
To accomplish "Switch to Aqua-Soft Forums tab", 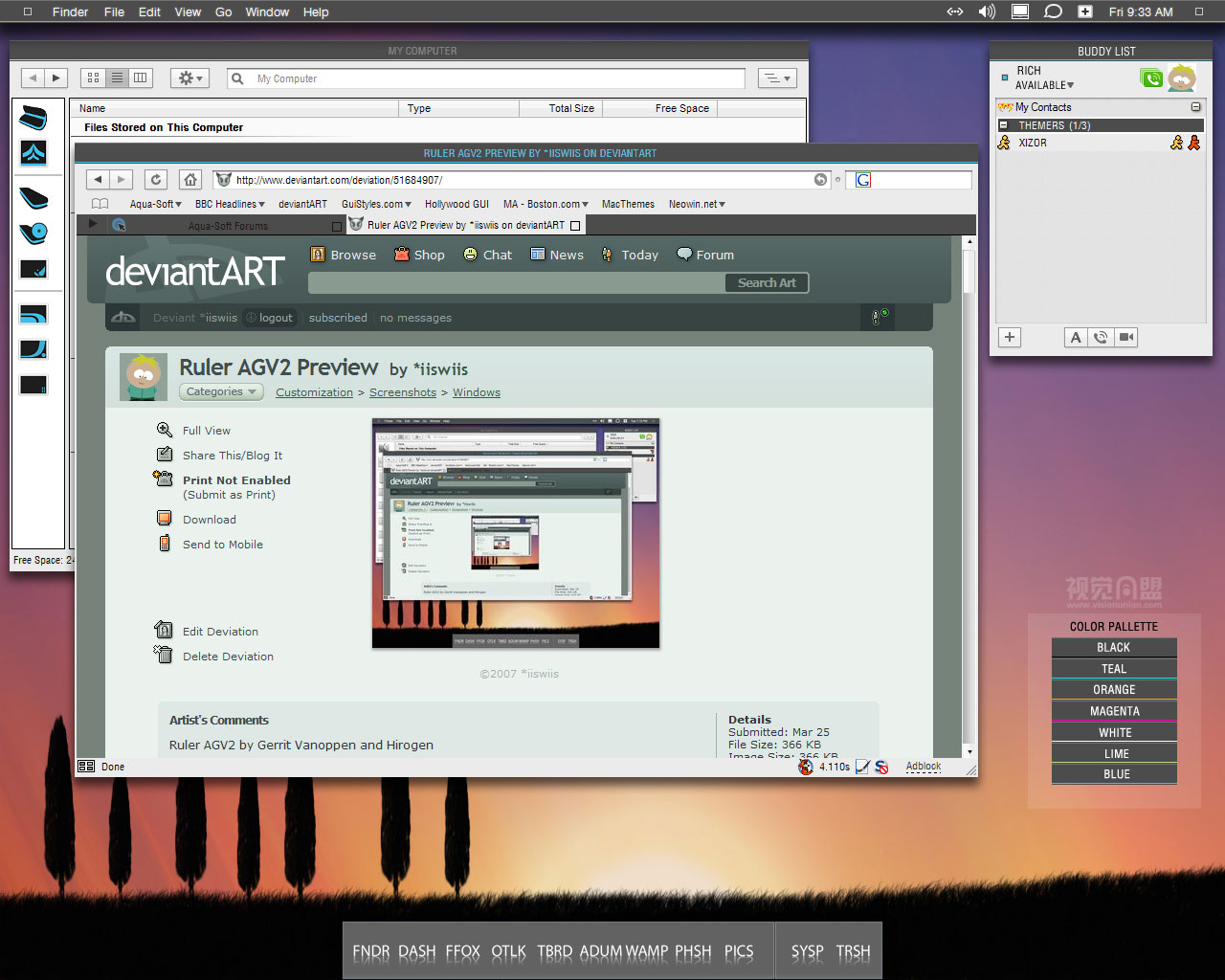I will pos(227,226).
